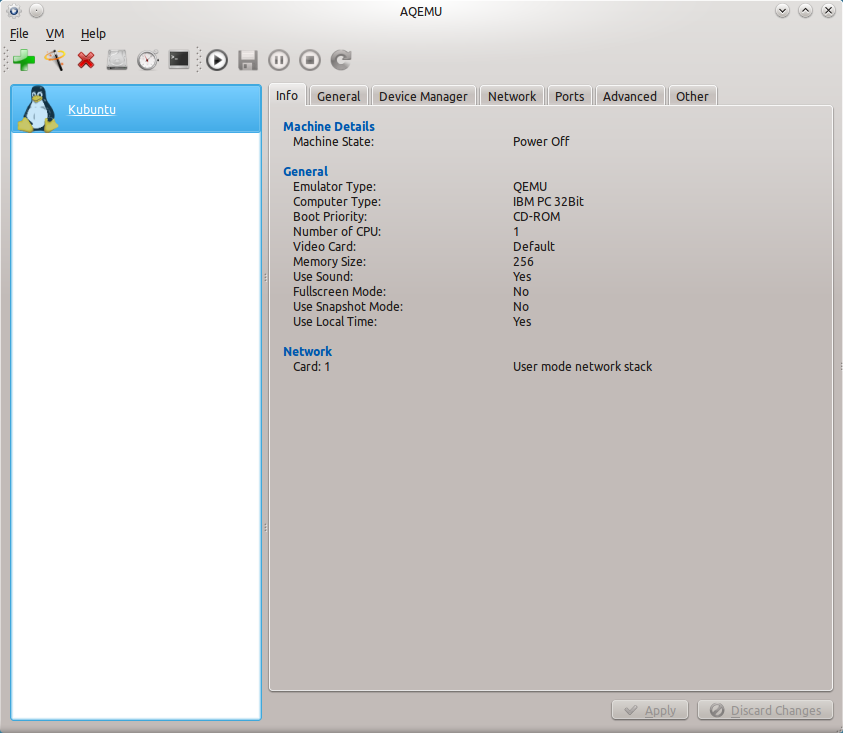Click the IBM PC 32Bit value
This screenshot has height=733, width=843.
tap(548, 202)
